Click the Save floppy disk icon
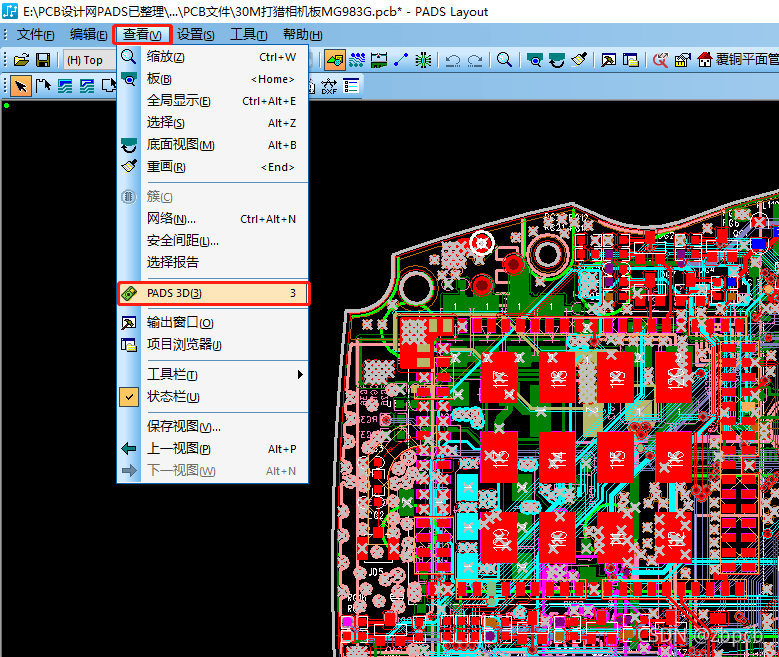The image size is (779, 657). [43, 60]
